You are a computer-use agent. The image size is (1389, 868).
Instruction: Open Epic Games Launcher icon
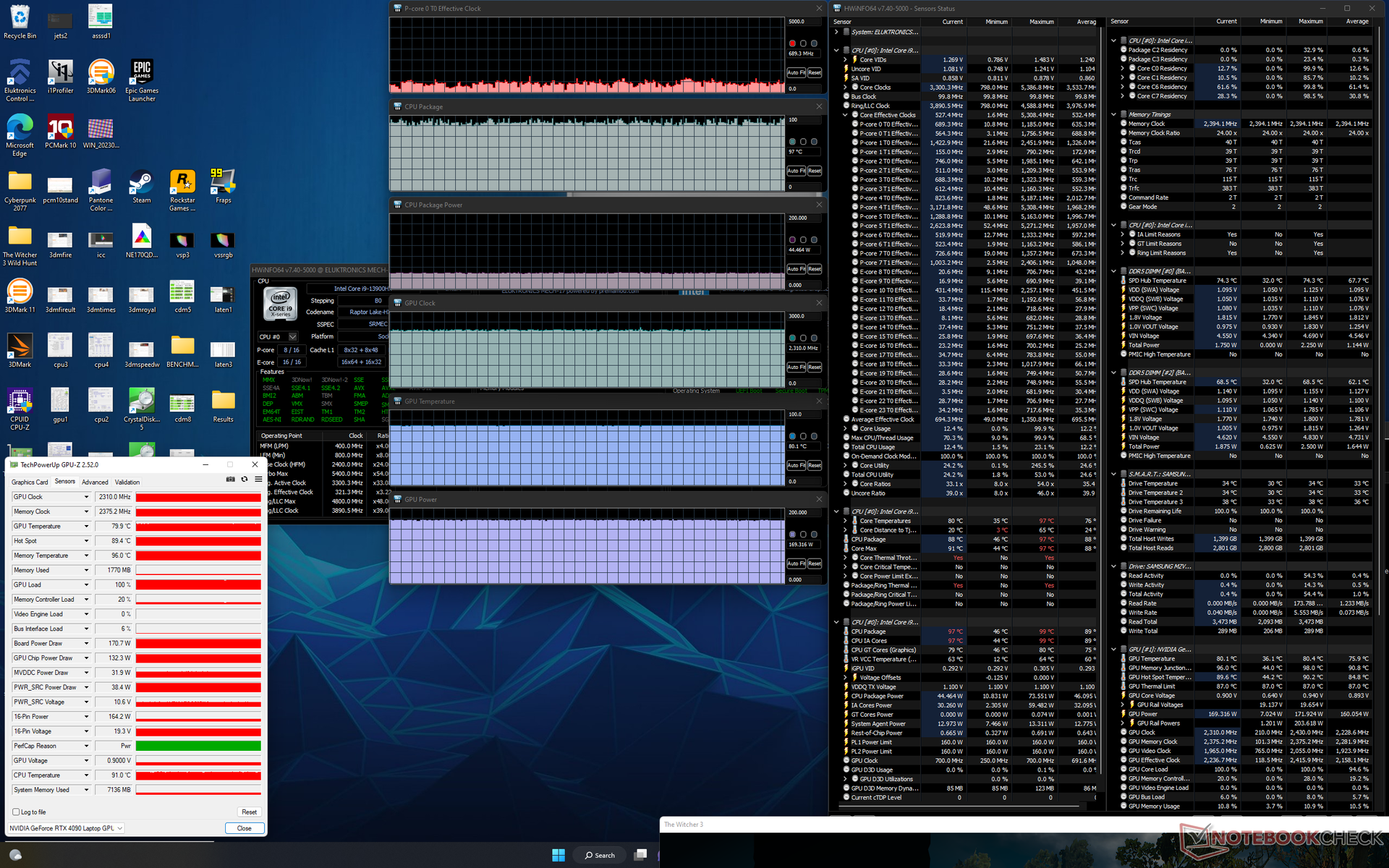pyautogui.click(x=142, y=80)
